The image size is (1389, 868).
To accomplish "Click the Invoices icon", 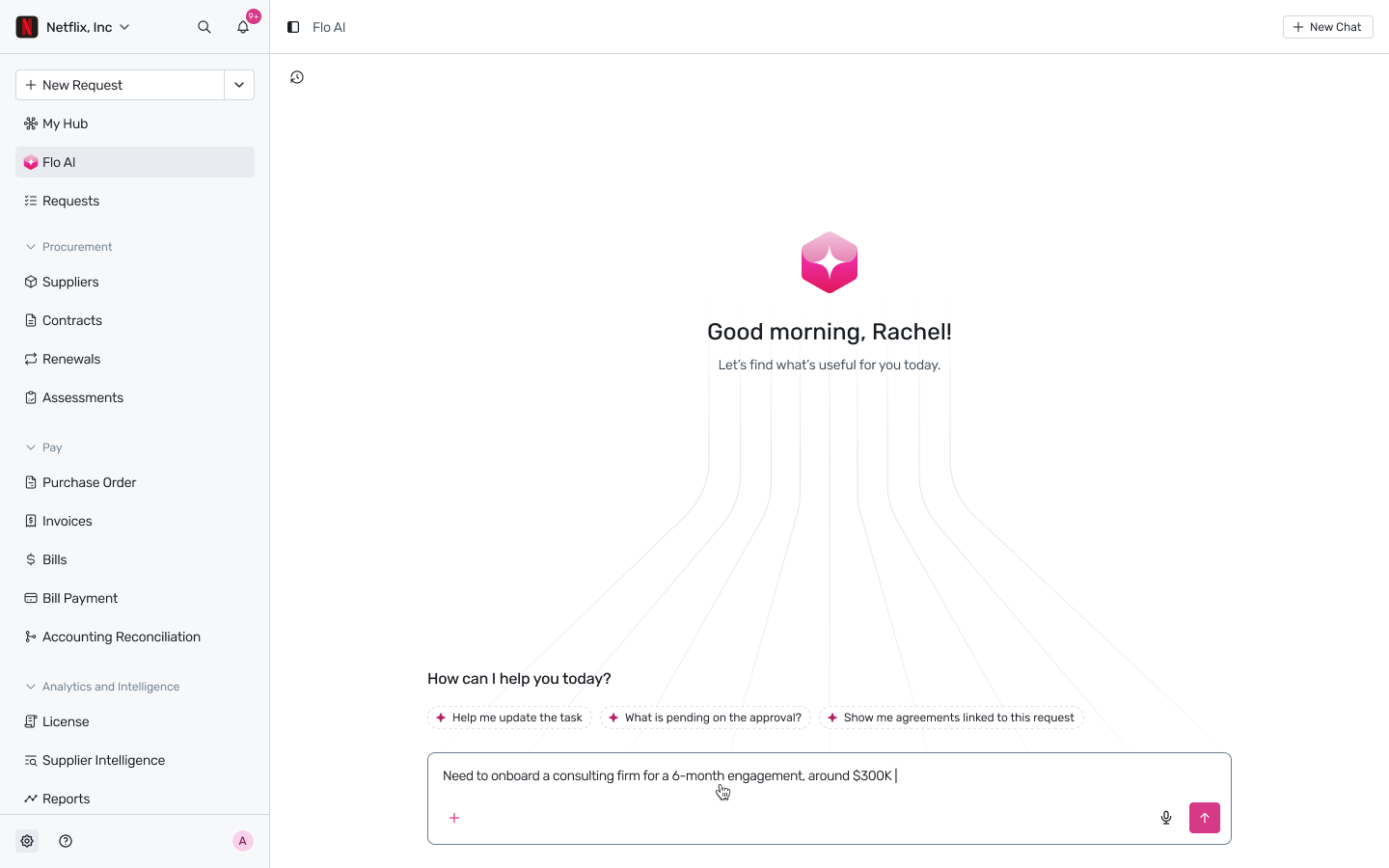I will pos(31,521).
